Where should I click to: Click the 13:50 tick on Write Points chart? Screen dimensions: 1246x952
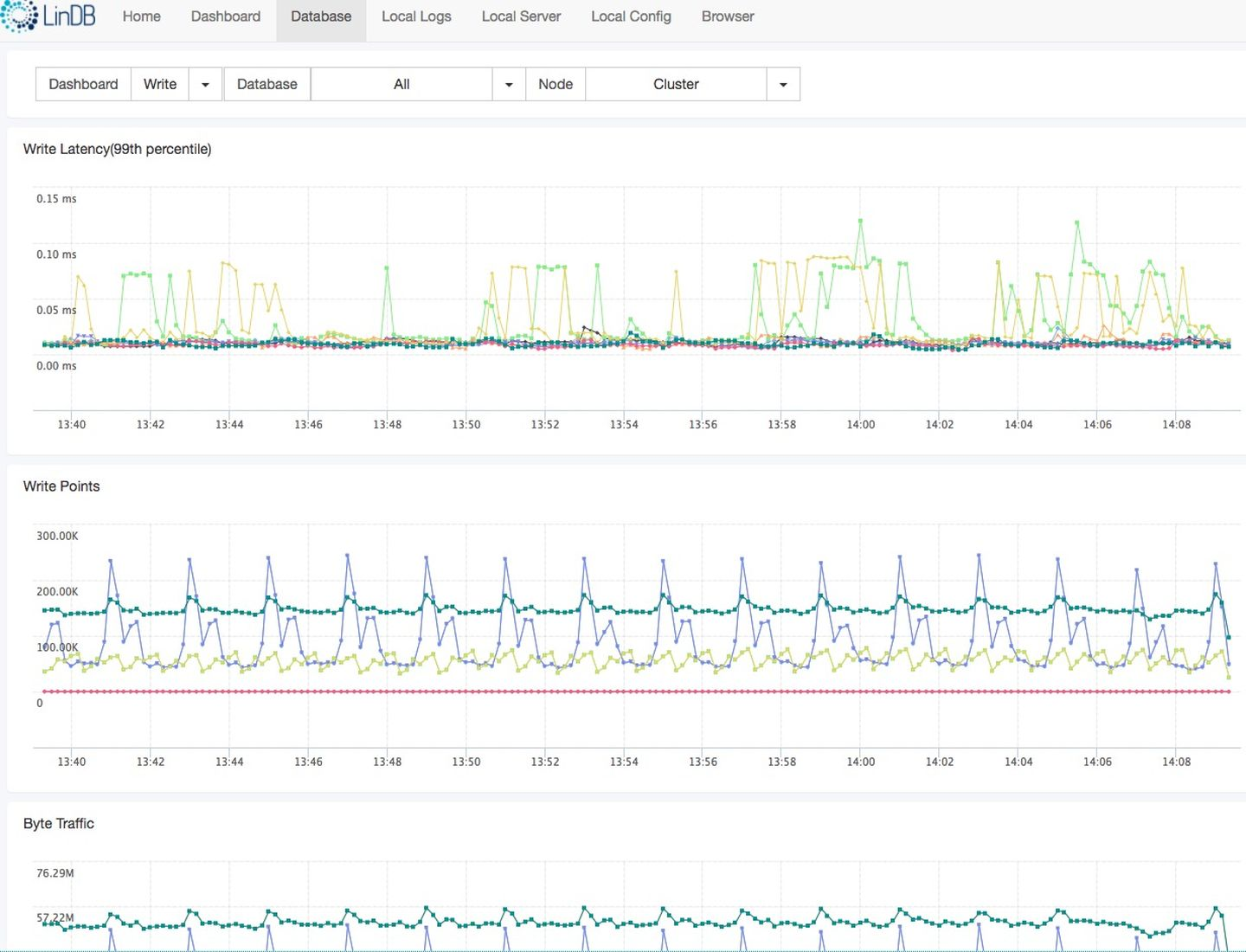[466, 762]
